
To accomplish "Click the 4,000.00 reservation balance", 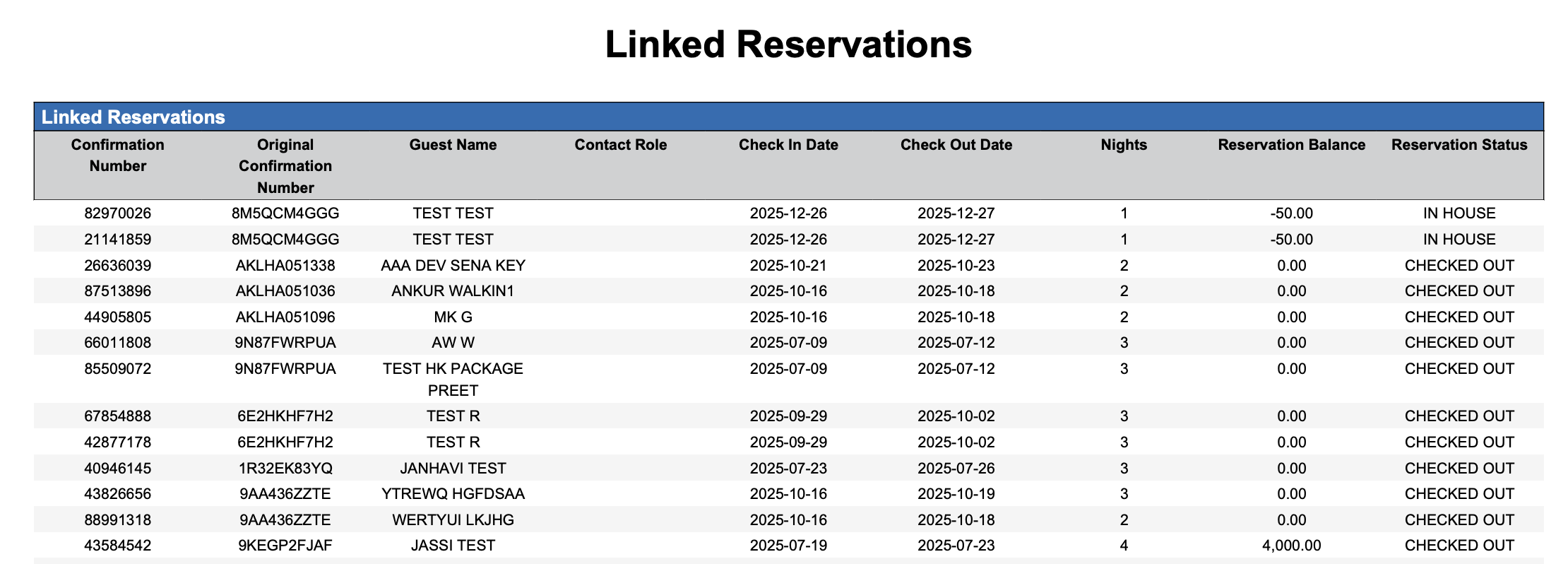I will [1291, 546].
